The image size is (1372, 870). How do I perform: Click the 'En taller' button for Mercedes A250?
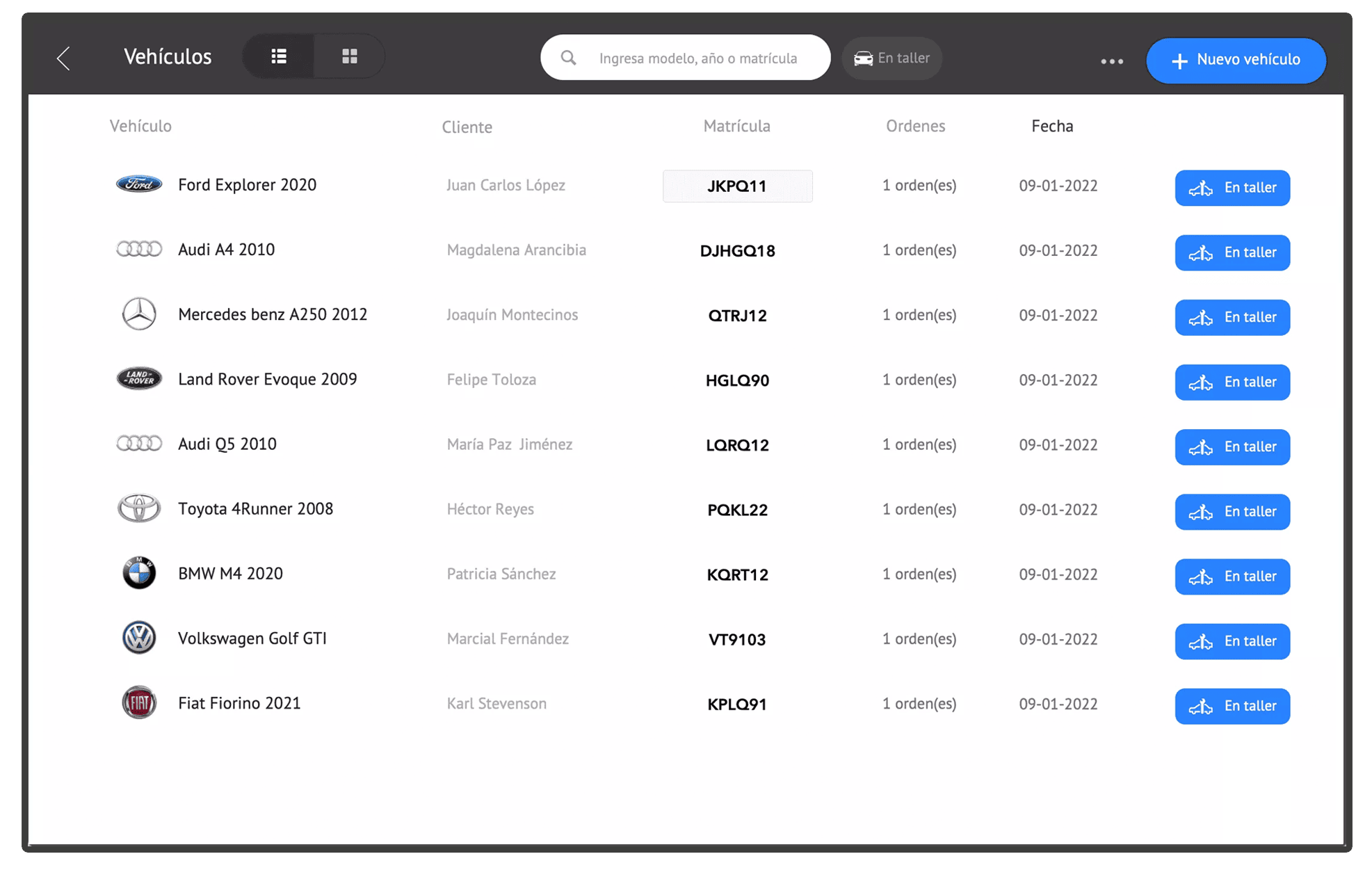click(x=1232, y=317)
